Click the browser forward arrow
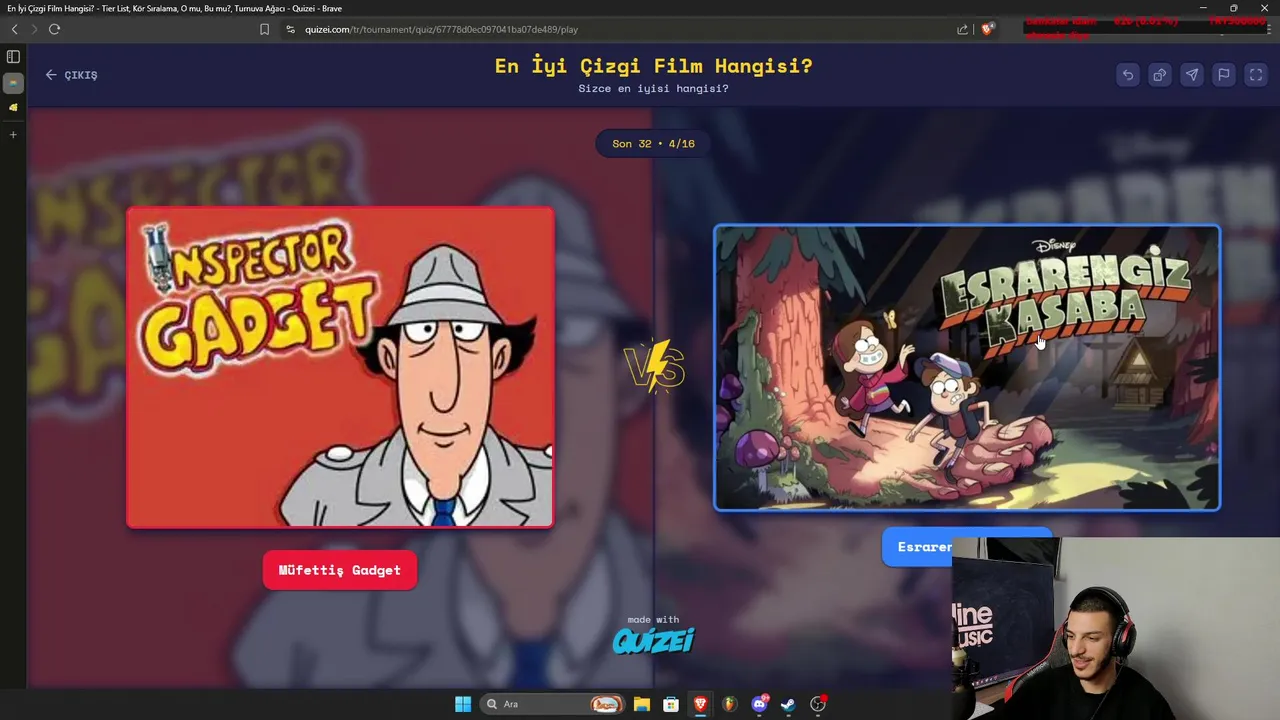The height and width of the screenshot is (720, 1280). pos(34,29)
